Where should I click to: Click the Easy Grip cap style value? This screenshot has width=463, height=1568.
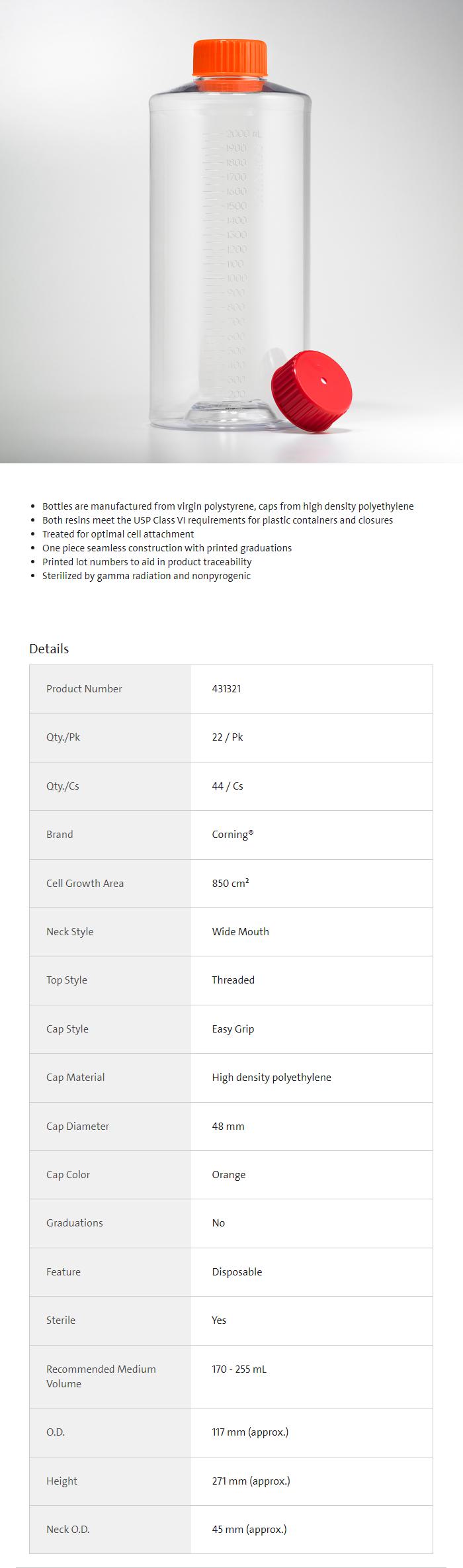coord(233,1029)
